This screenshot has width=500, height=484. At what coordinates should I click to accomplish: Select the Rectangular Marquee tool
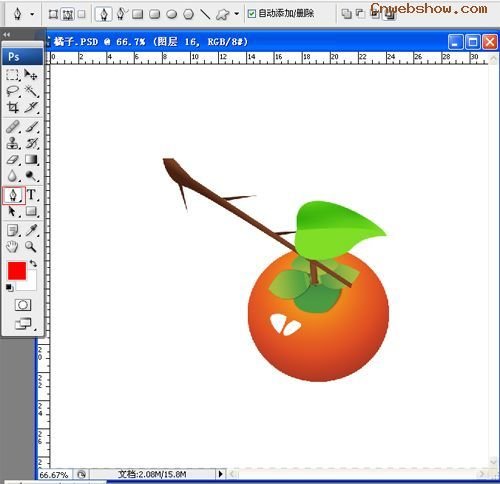pos(12,75)
